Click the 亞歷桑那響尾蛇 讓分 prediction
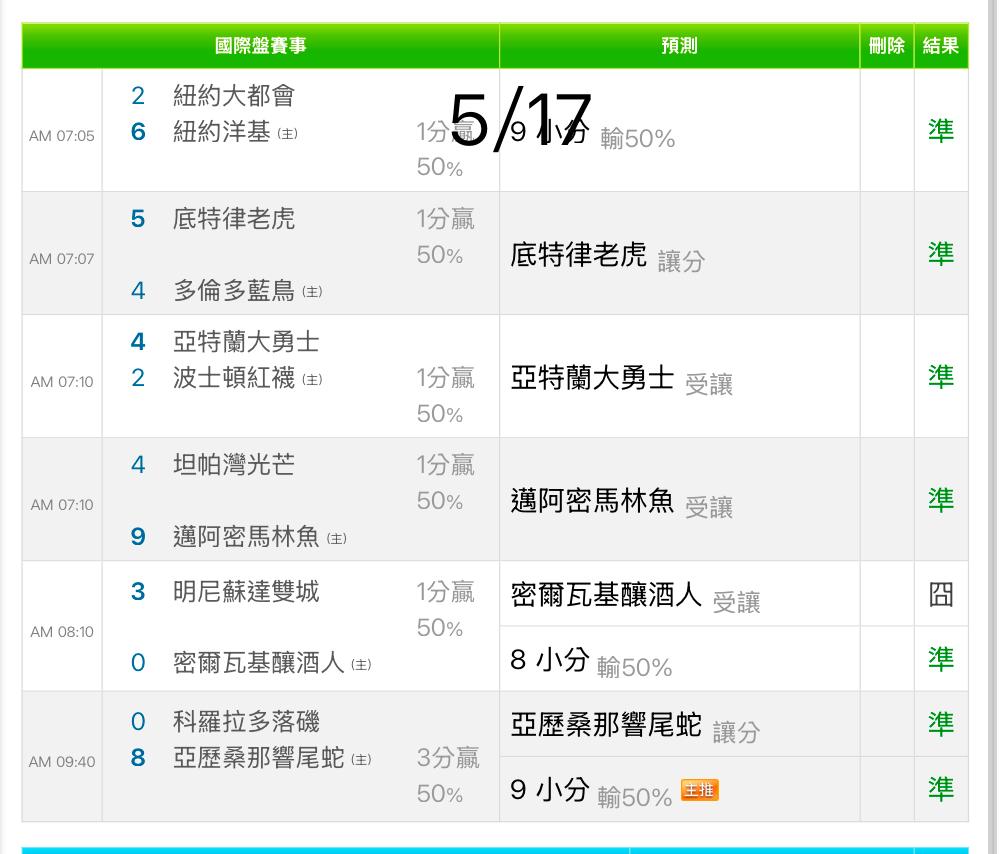The width and height of the screenshot is (1006, 854). (x=635, y=726)
